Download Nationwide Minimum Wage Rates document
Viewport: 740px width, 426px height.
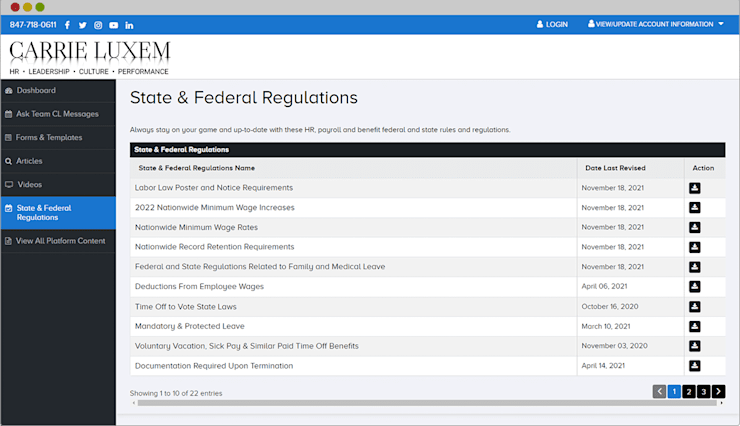click(695, 227)
